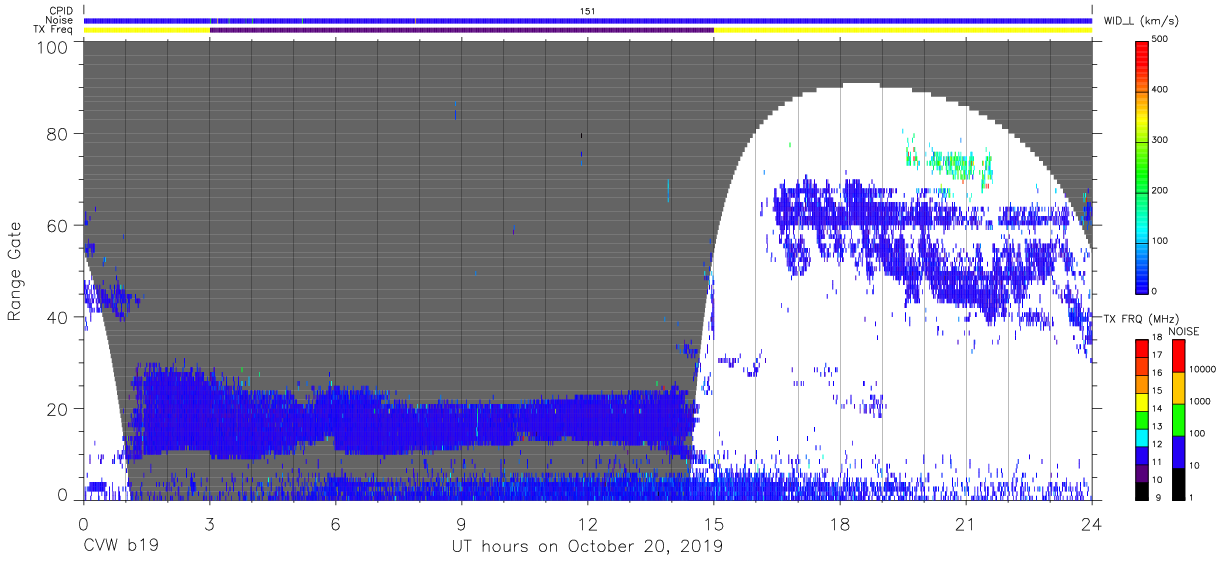The image size is (1228, 567).
Task: Click the CVW b19 radar label
Action: (x=120, y=546)
